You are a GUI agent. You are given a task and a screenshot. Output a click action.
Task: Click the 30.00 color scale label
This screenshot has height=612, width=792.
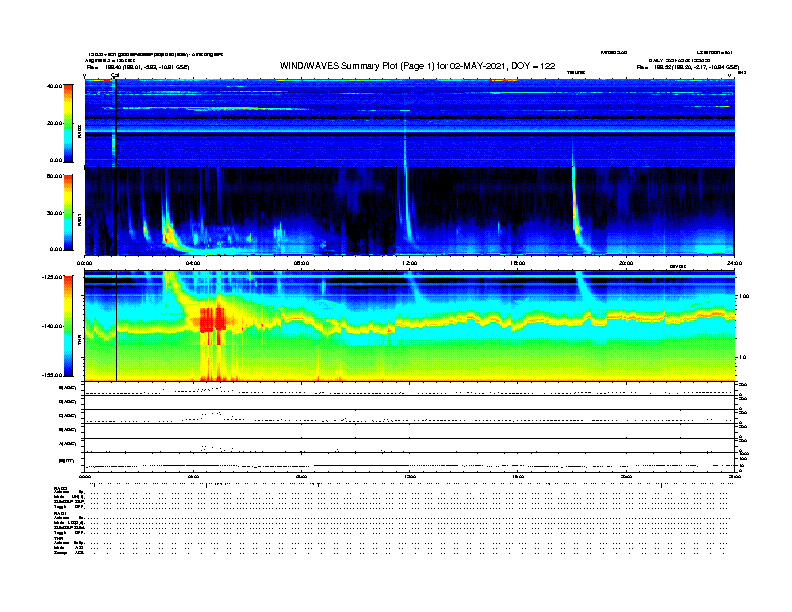coord(54,213)
